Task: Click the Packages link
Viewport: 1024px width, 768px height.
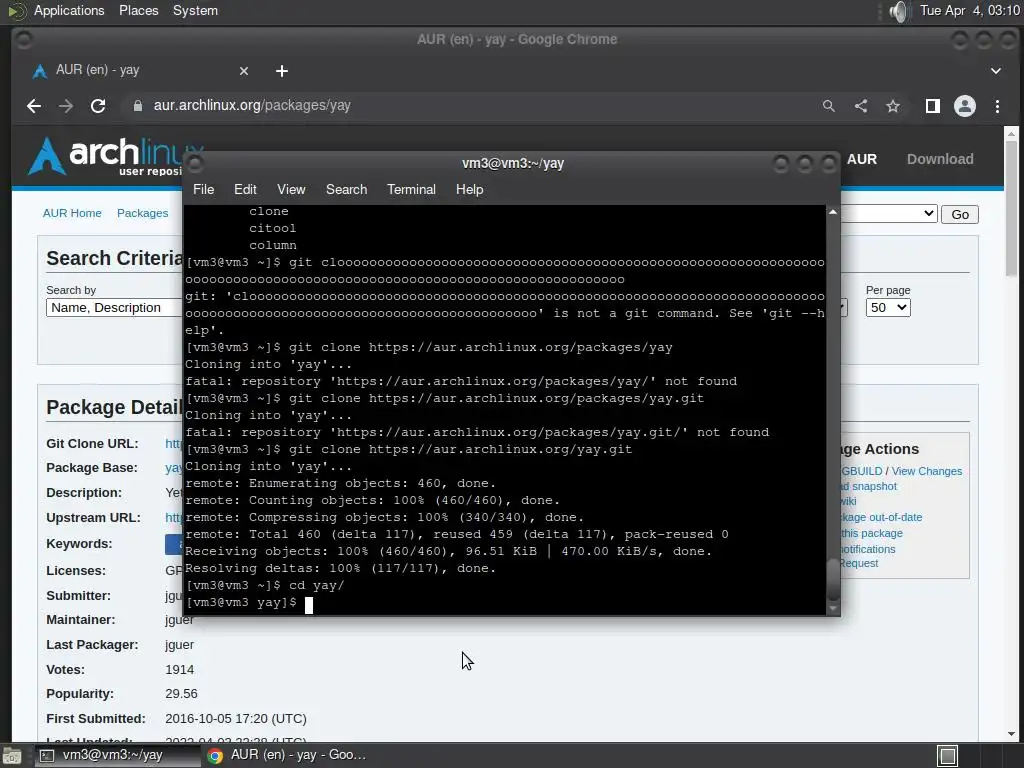Action: pos(142,213)
